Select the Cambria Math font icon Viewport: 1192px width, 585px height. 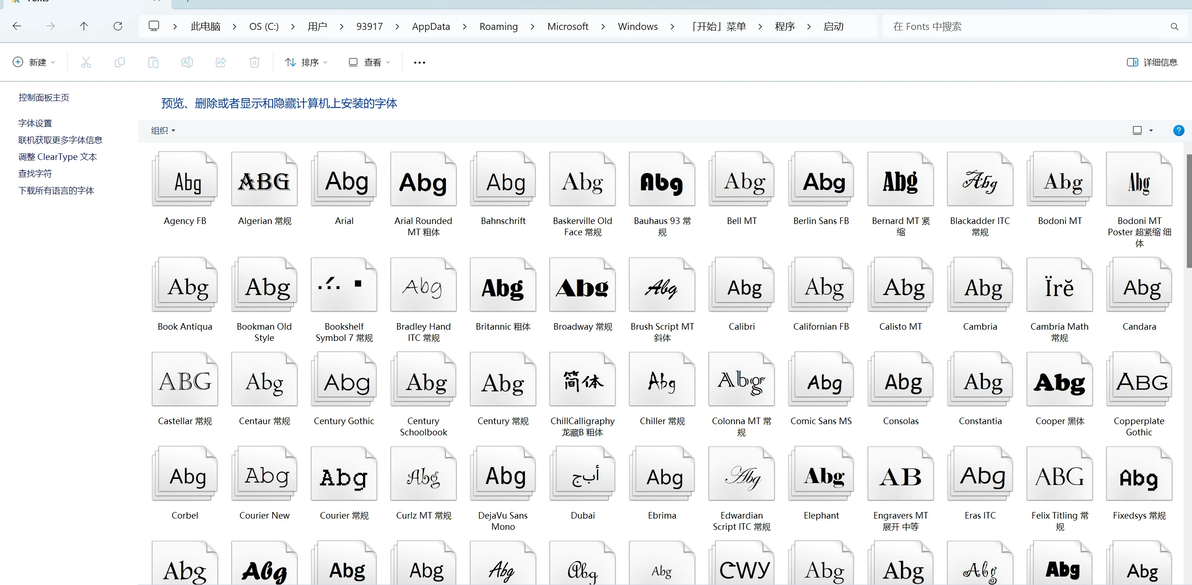click(1060, 285)
